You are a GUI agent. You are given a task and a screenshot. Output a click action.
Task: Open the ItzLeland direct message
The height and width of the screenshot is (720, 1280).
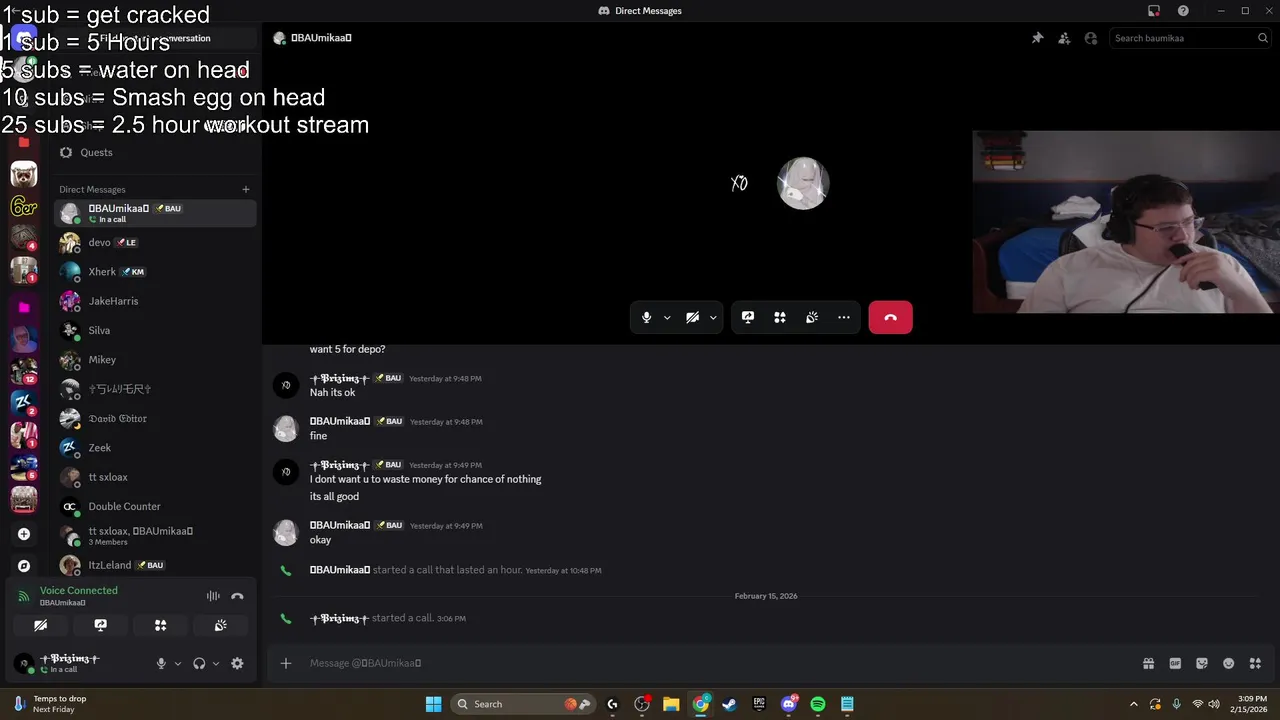click(x=155, y=565)
